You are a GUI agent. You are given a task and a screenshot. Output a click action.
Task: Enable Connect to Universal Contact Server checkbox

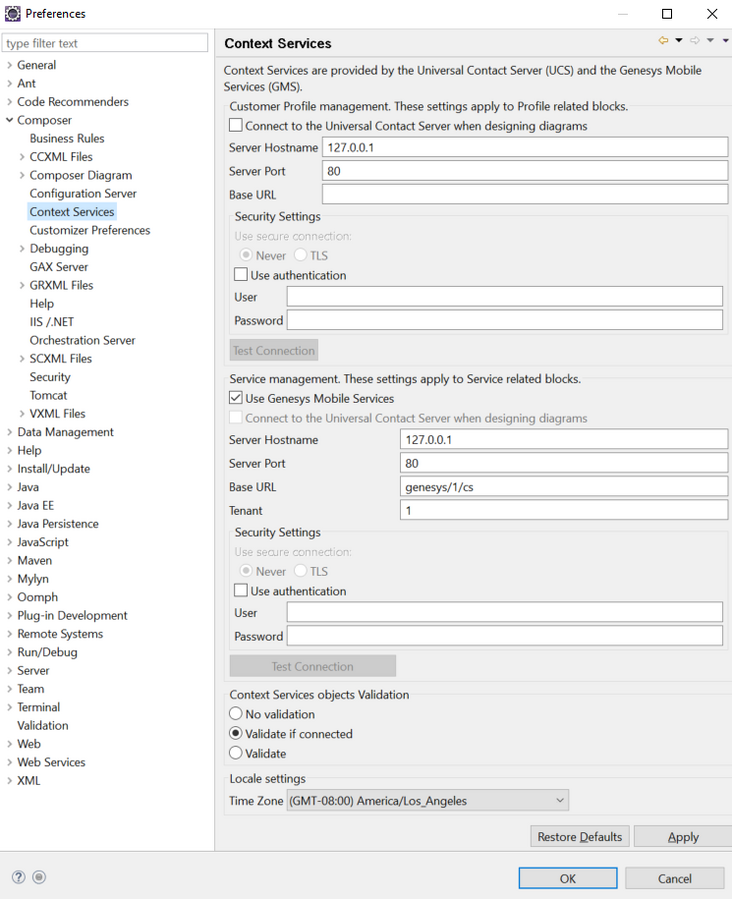coord(236,126)
